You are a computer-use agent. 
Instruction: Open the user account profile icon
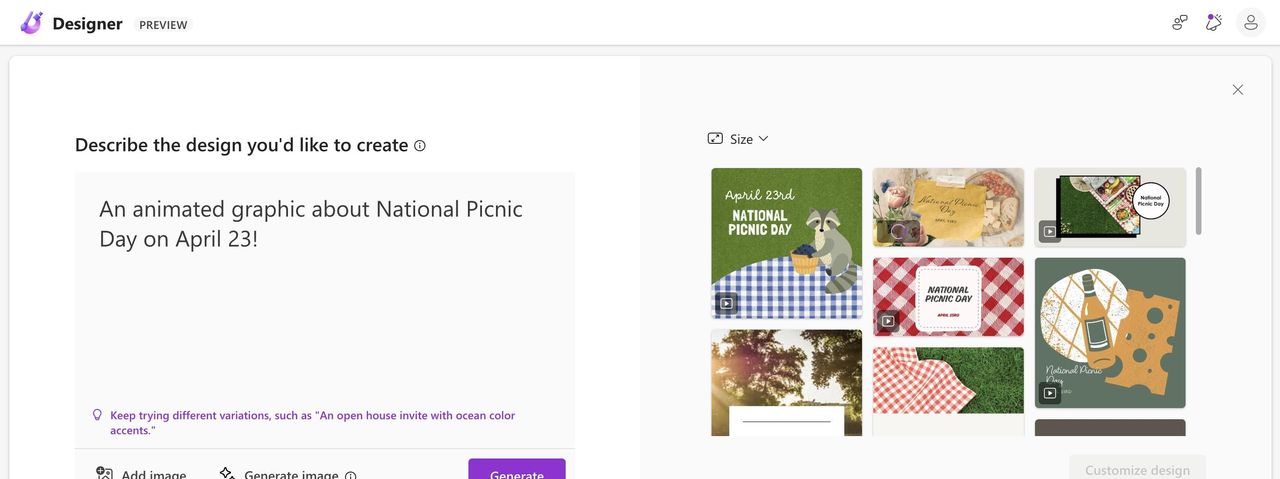[x=1250, y=23]
